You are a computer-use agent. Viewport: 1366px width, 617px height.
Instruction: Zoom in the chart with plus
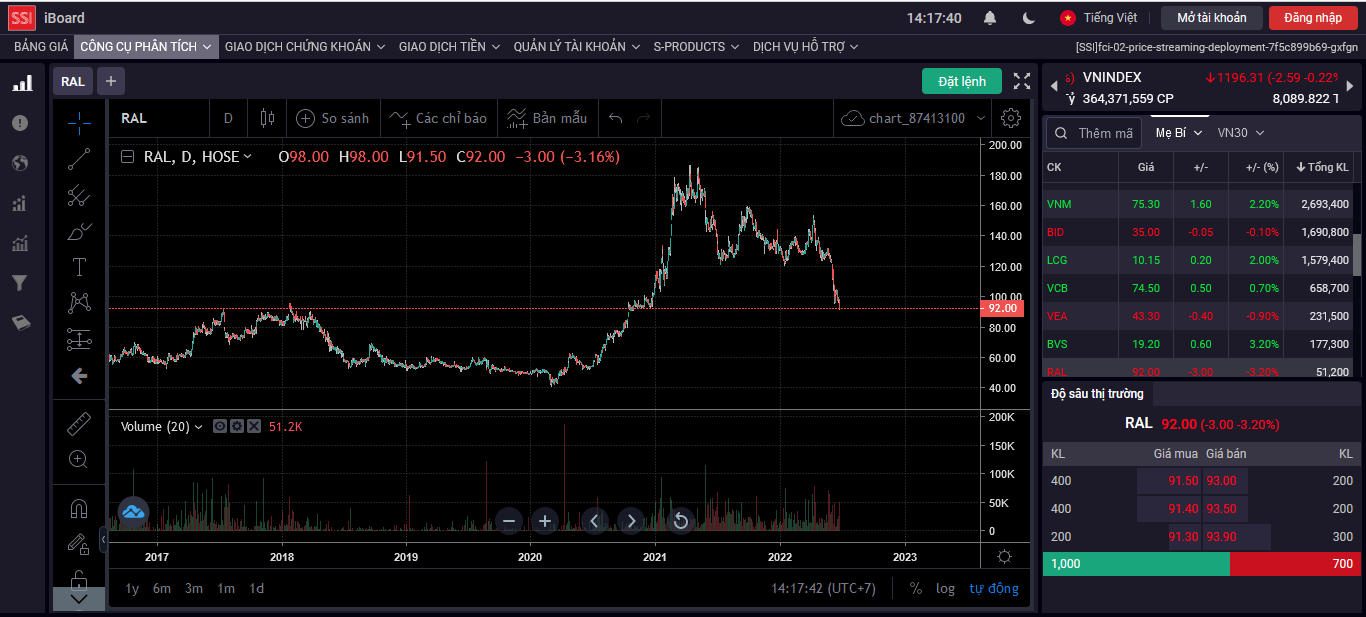[545, 520]
